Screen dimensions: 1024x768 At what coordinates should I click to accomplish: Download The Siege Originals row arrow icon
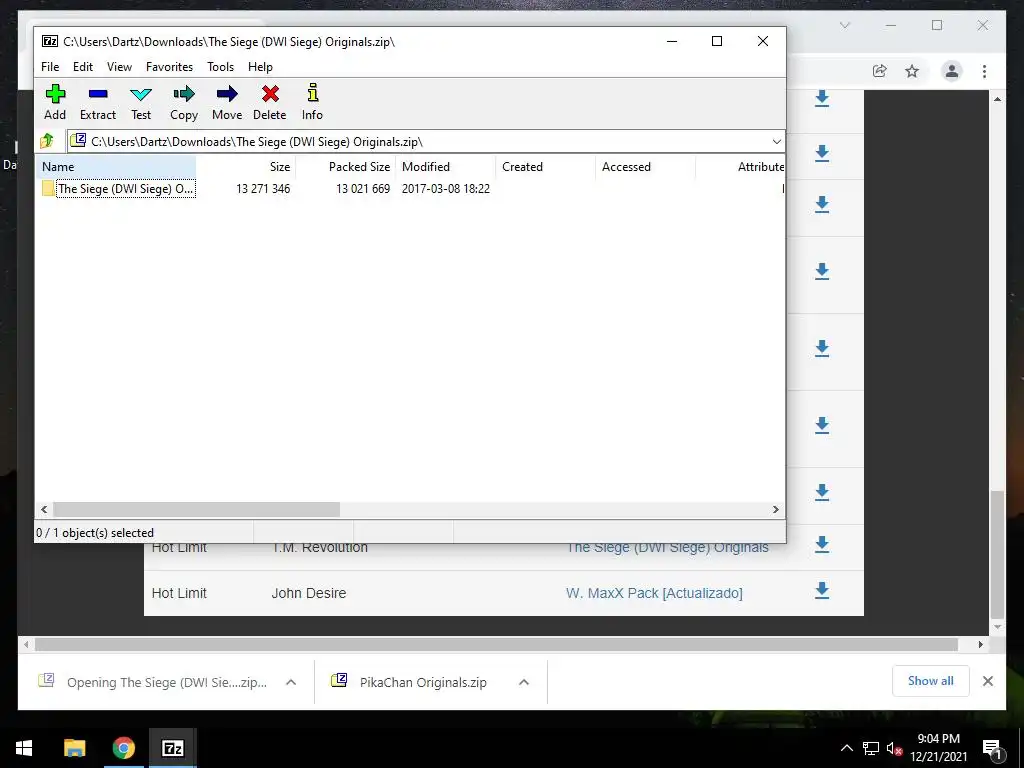tap(822, 544)
